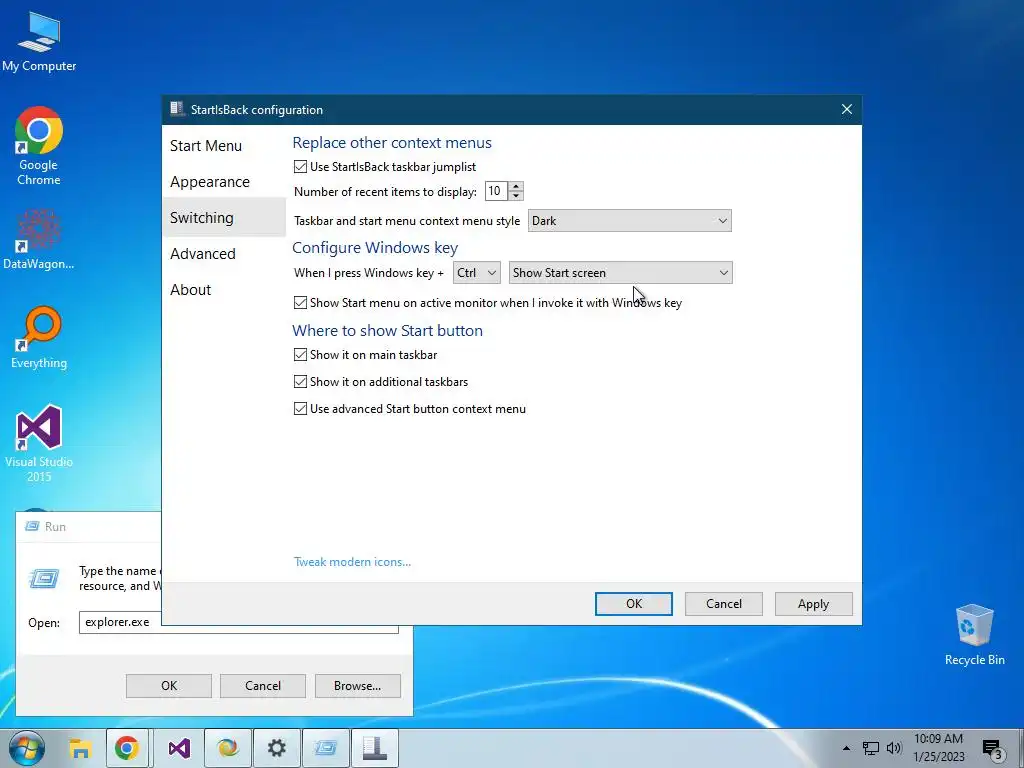Cancel StartIsBack configuration changes

tap(724, 603)
